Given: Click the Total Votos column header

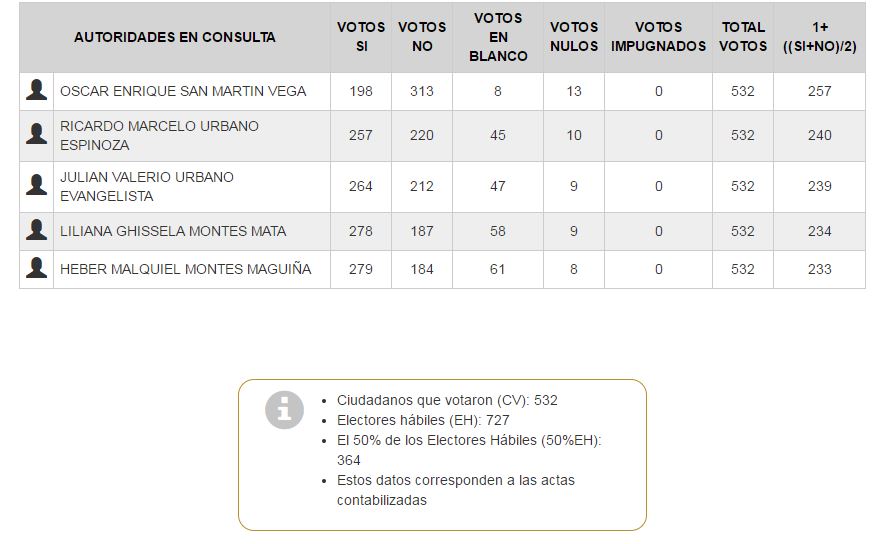Looking at the screenshot, I should coord(743,37).
